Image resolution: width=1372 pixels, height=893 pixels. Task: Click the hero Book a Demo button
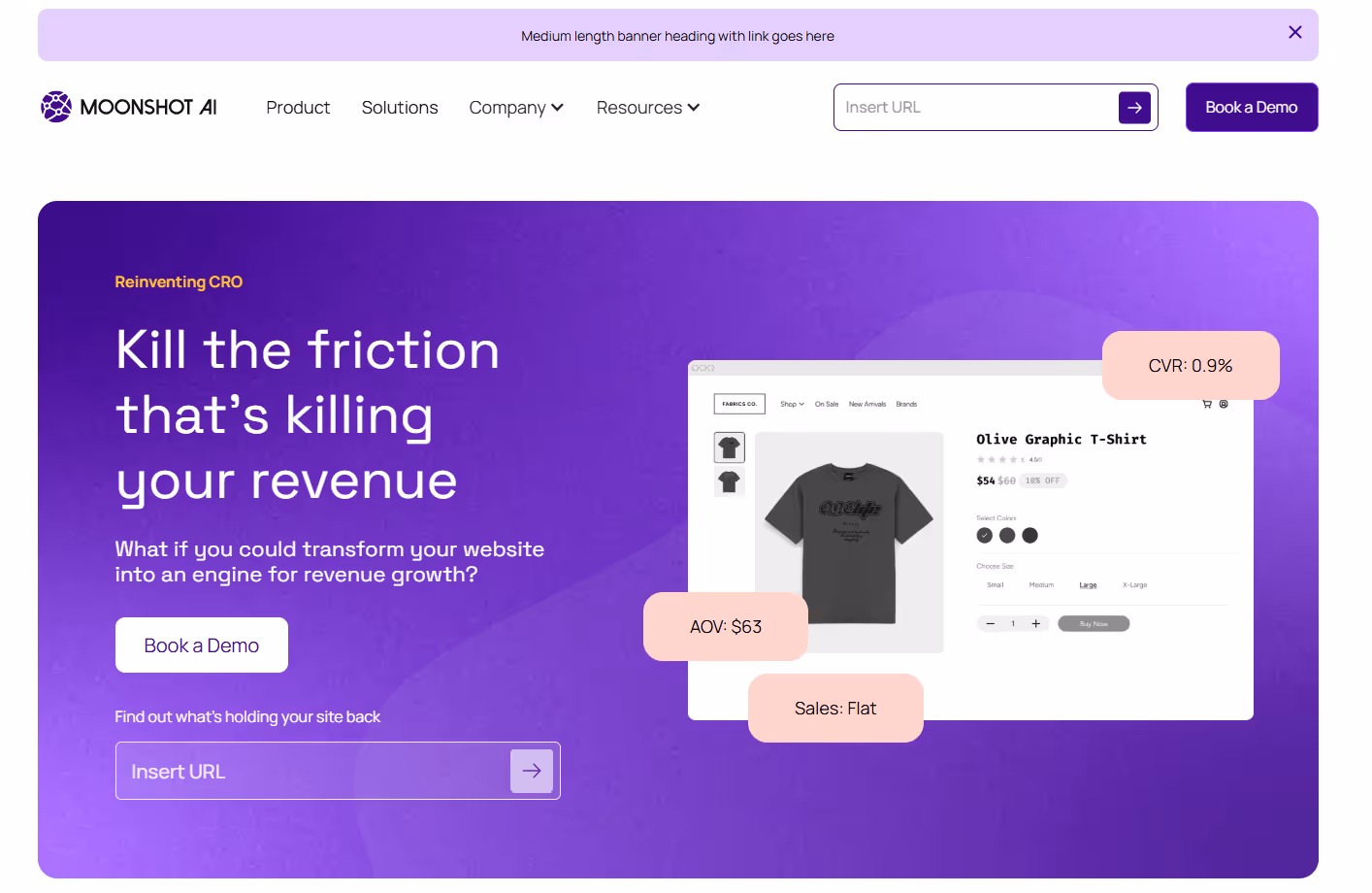(x=202, y=645)
